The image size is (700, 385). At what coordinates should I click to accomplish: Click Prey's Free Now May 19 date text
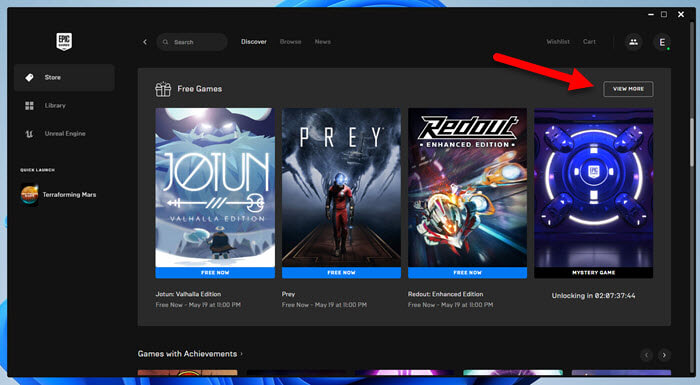pyautogui.click(x=324, y=305)
